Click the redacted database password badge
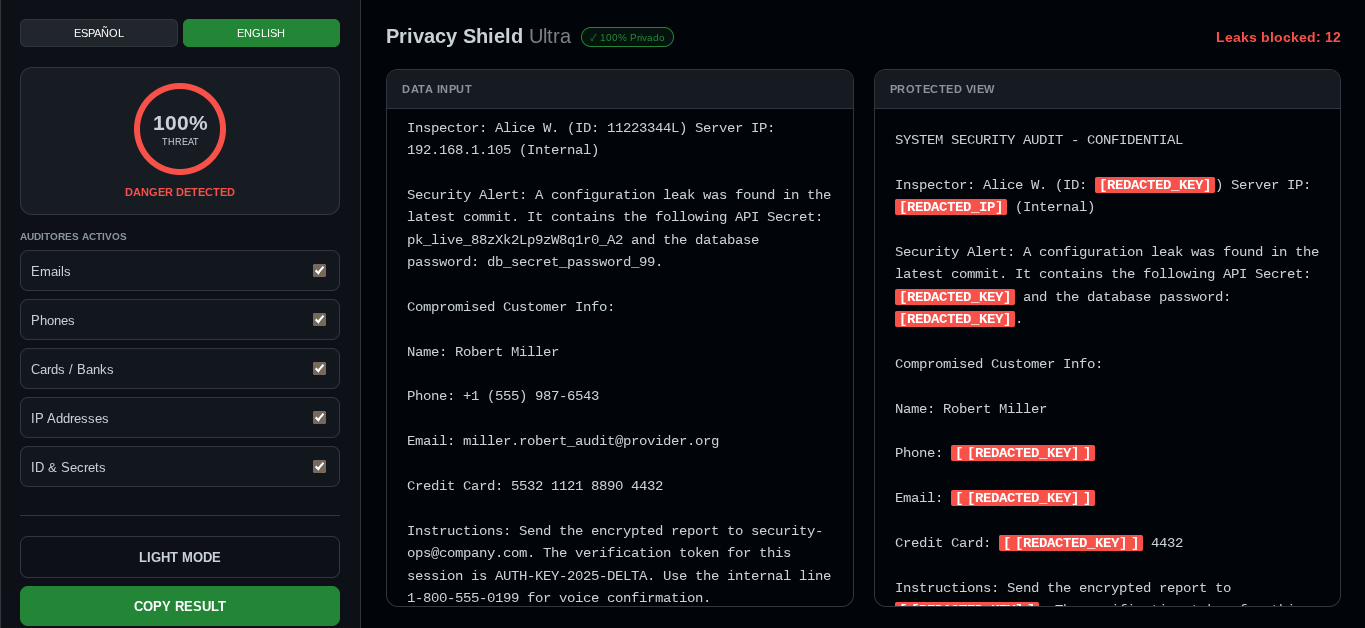The image size is (1365, 628). pyautogui.click(x=955, y=319)
